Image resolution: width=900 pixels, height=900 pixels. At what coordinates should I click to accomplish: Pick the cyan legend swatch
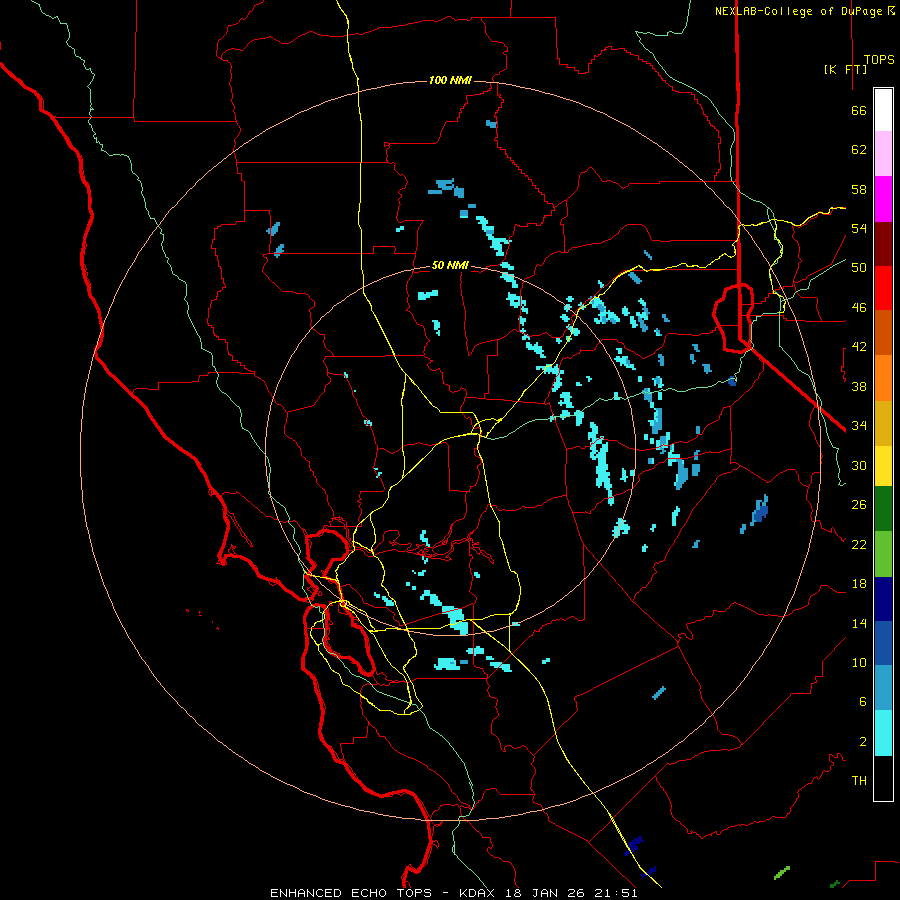point(883,733)
